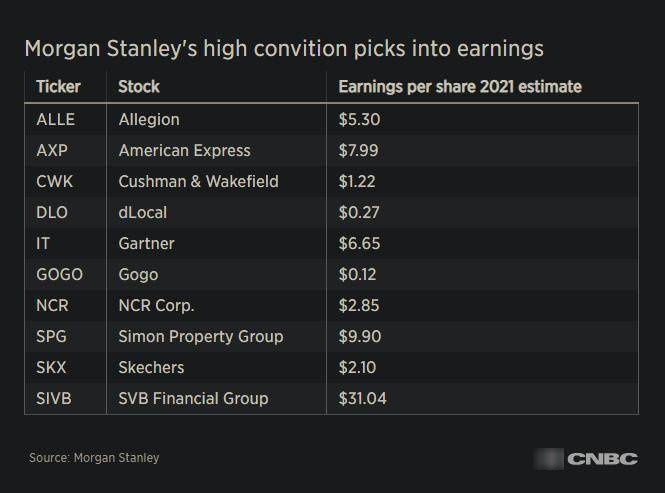The width and height of the screenshot is (665, 493).
Task: Click the GOGO ticker cell
Action: click(59, 274)
